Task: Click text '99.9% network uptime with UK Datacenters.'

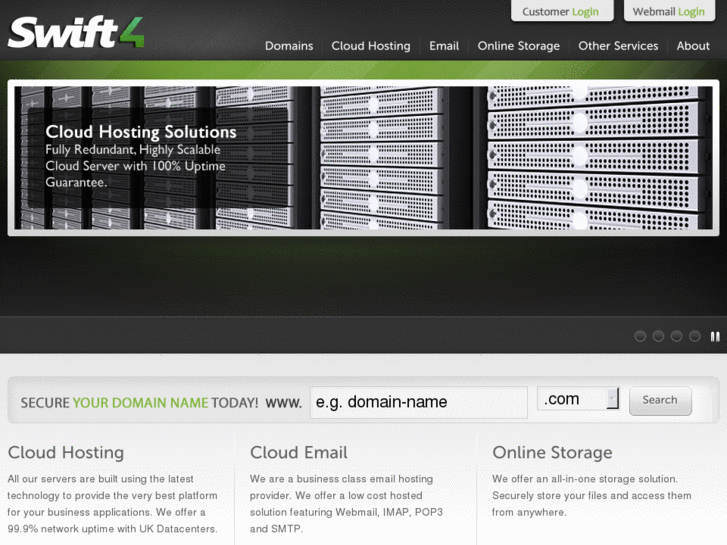Action: [x=113, y=529]
